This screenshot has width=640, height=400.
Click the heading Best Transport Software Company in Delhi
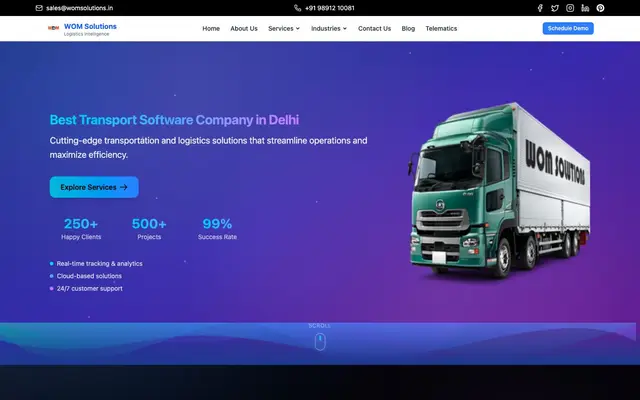(x=174, y=120)
